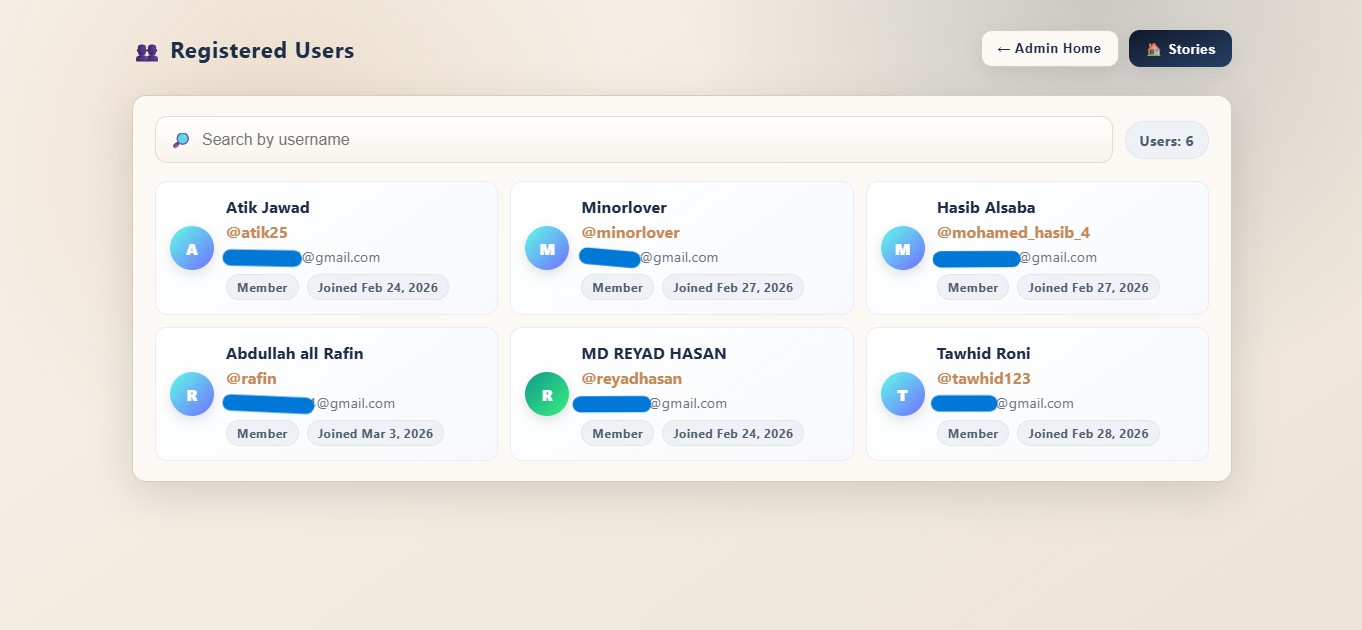1362x630 pixels.
Task: Click the name MD REYAD HASAN
Action: tap(654, 354)
